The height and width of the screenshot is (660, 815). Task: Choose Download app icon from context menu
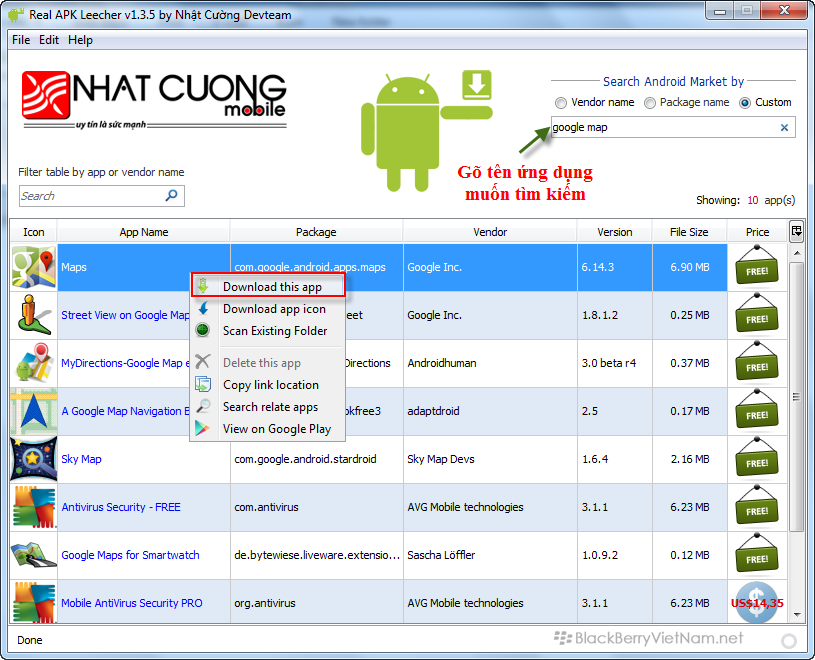pyautogui.click(x=268, y=309)
